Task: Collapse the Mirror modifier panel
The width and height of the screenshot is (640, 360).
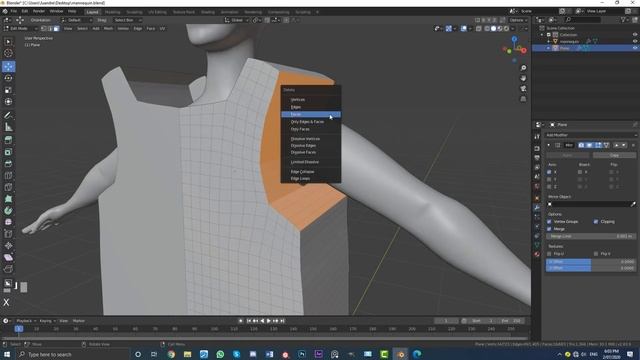Action: click(x=549, y=145)
